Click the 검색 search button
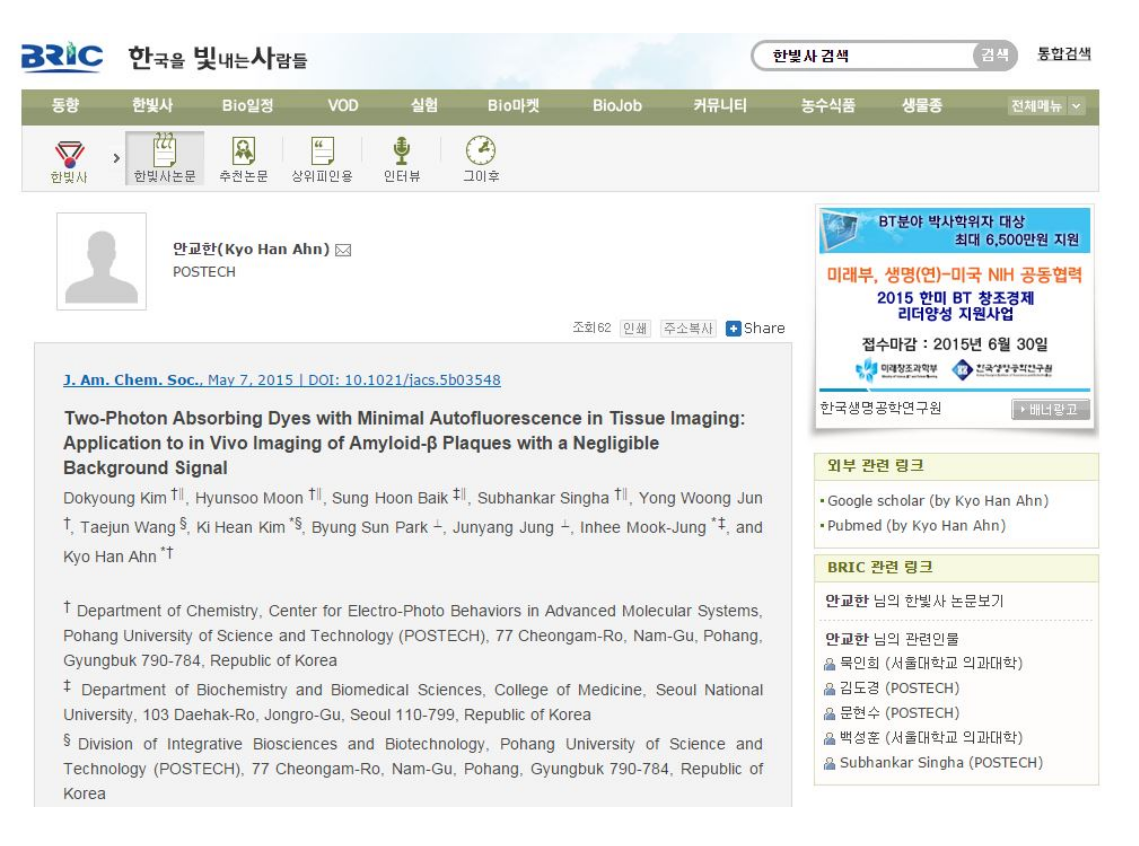1139x846 pixels. [994, 56]
